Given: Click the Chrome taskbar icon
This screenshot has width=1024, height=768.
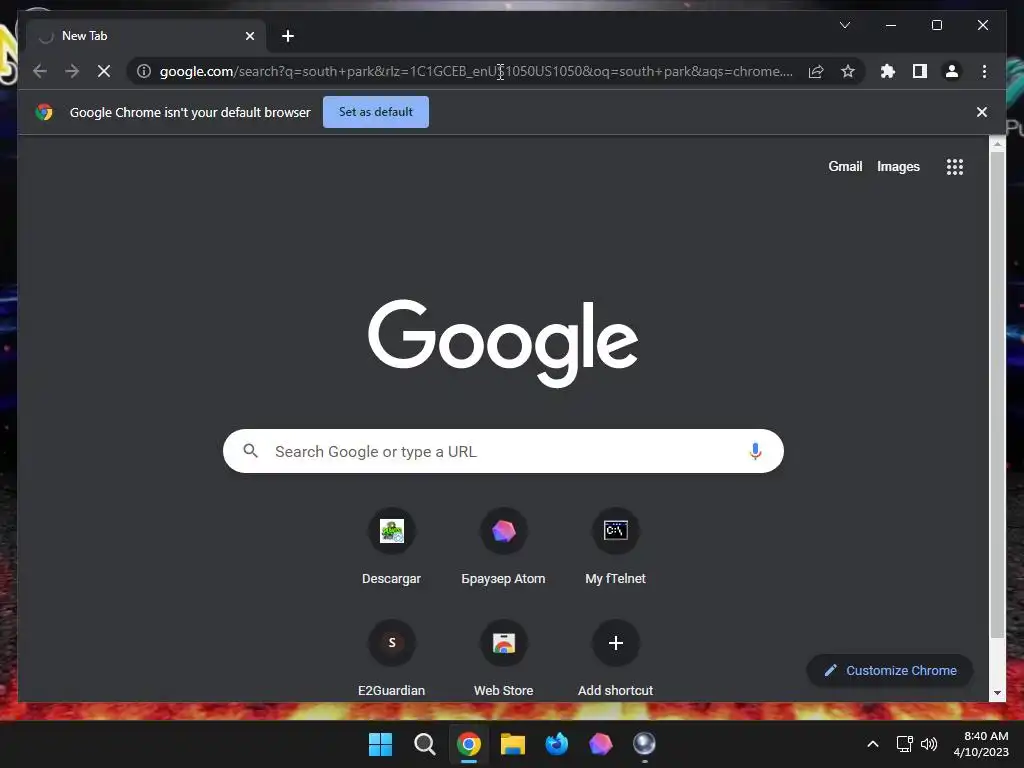Looking at the screenshot, I should [x=468, y=744].
